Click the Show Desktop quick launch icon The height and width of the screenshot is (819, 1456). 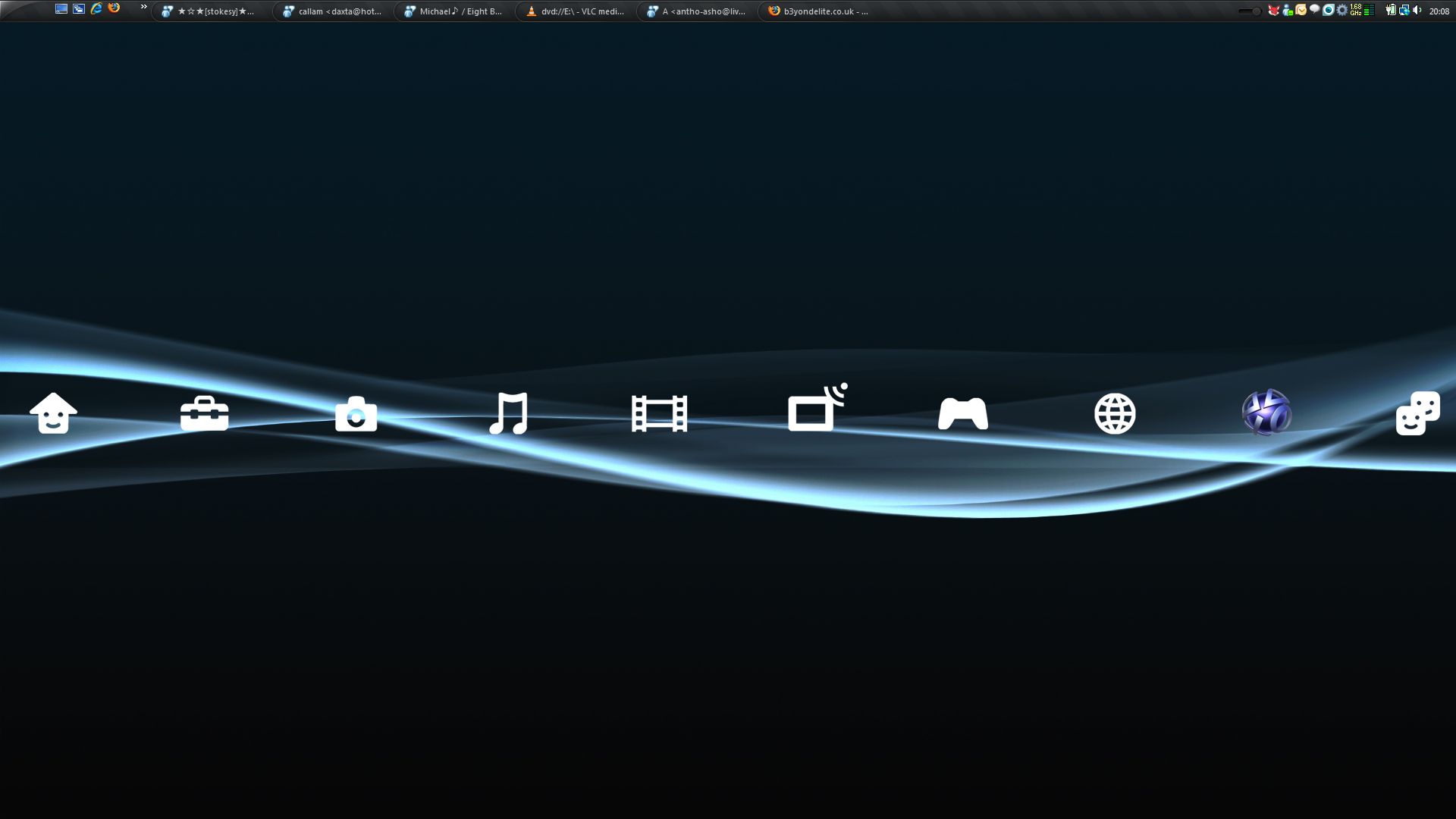61,9
